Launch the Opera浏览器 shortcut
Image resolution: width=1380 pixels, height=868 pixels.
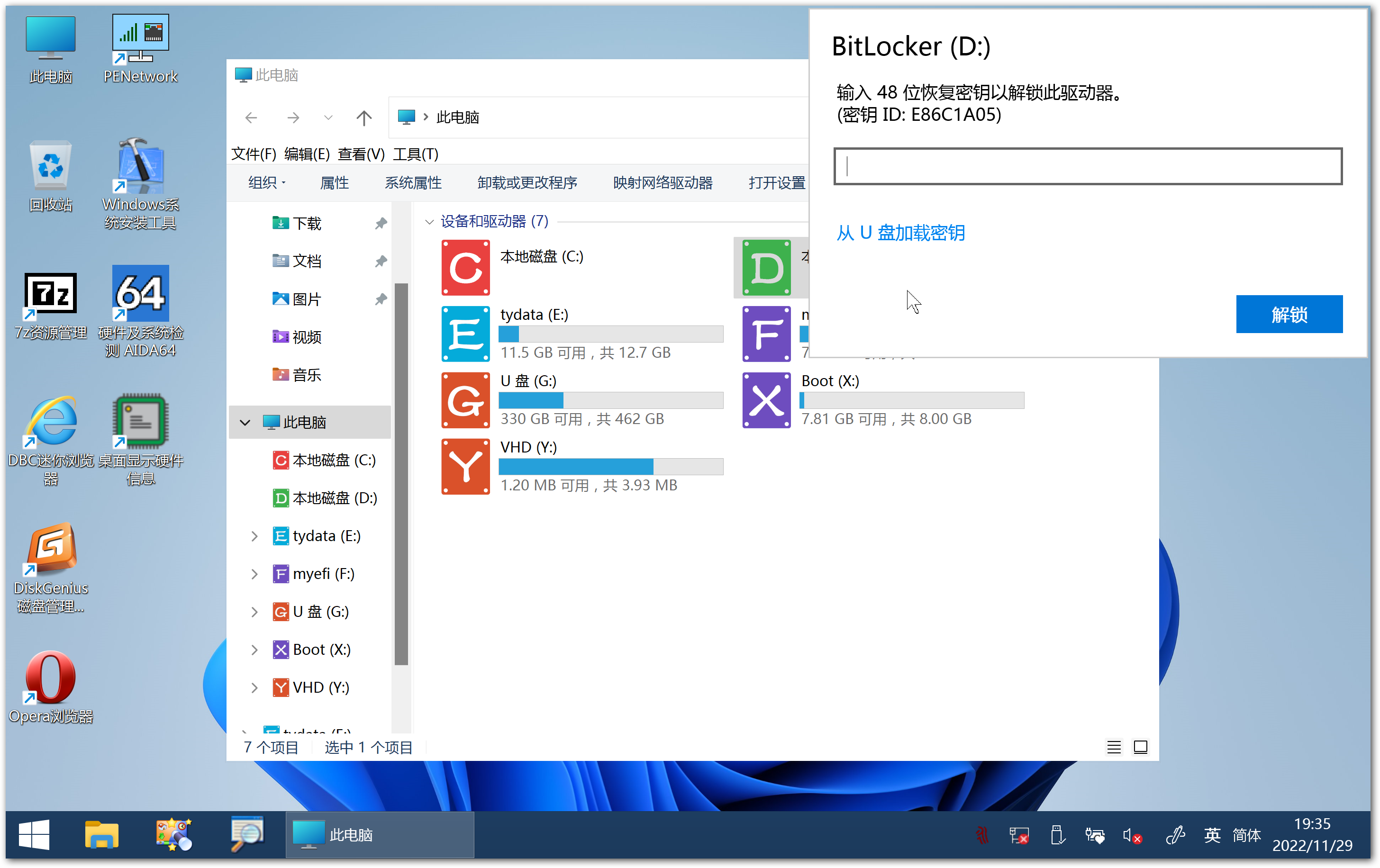(50, 687)
